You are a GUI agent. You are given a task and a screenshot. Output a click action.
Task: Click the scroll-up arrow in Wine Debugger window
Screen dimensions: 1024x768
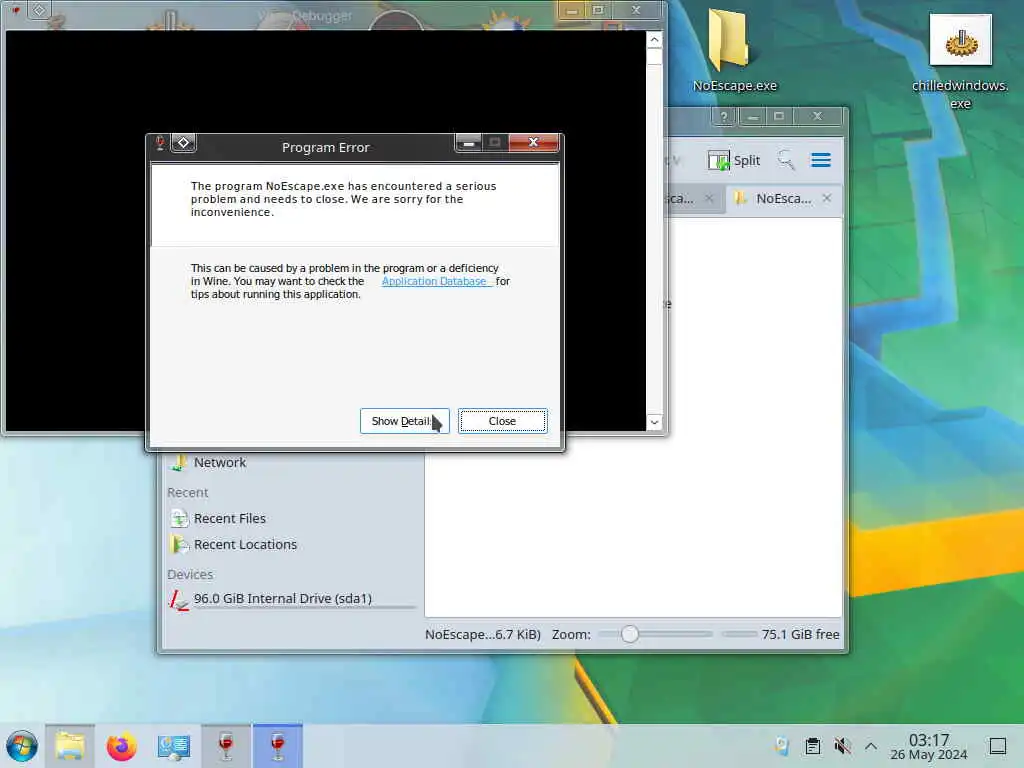[654, 40]
